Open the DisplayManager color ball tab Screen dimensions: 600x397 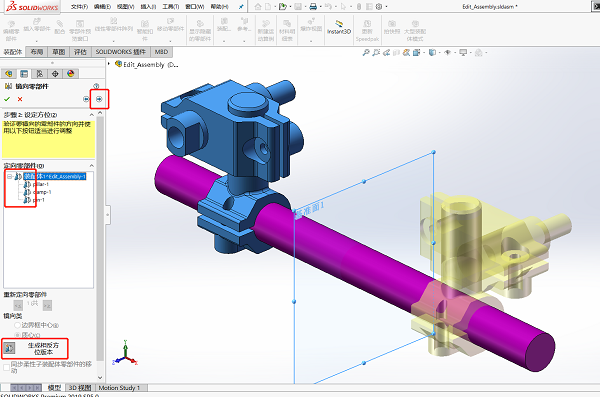pyautogui.click(x=70, y=74)
